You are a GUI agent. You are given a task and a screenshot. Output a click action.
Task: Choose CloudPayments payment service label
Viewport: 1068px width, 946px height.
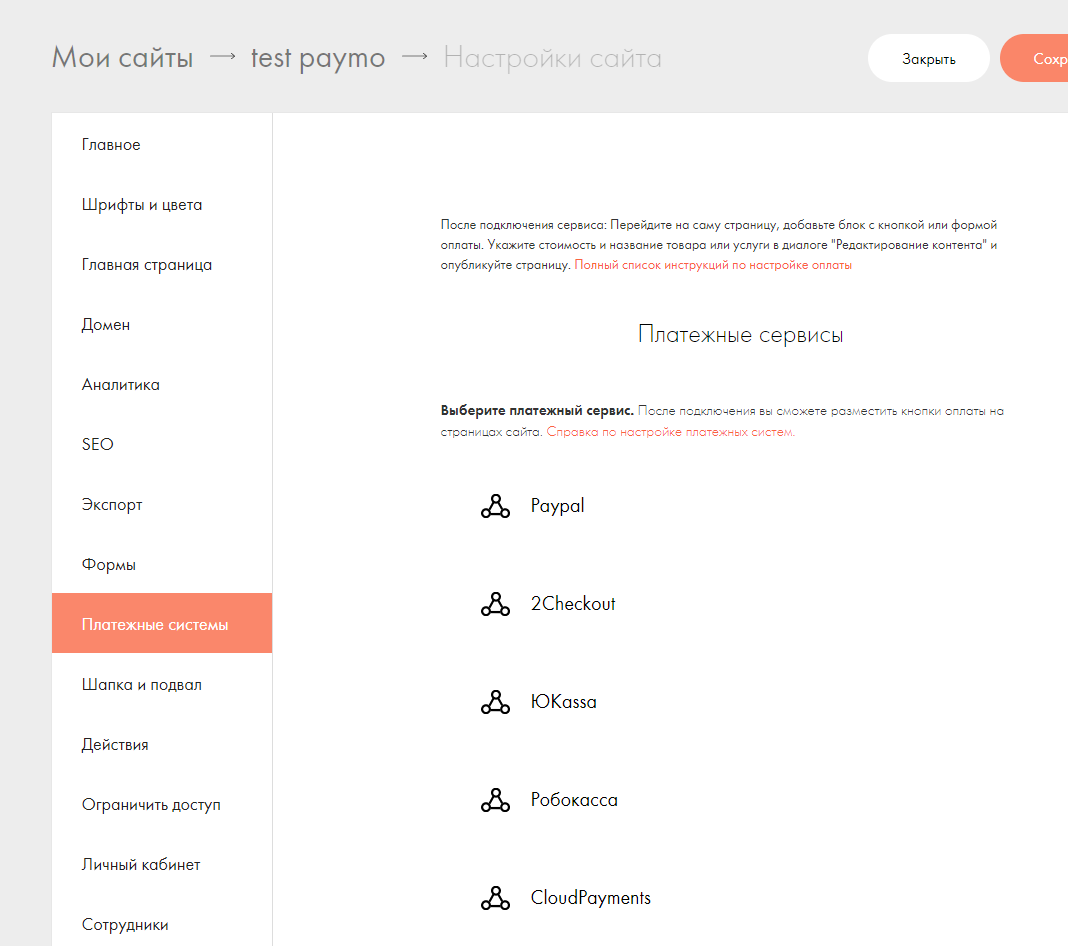[591, 898]
